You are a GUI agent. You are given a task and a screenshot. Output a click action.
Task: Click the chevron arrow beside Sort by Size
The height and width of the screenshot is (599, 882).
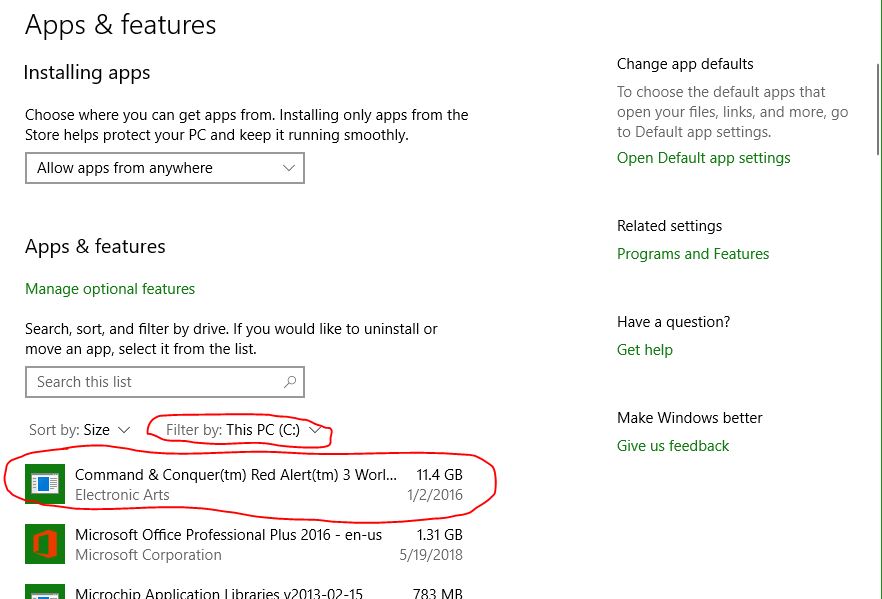tap(124, 430)
